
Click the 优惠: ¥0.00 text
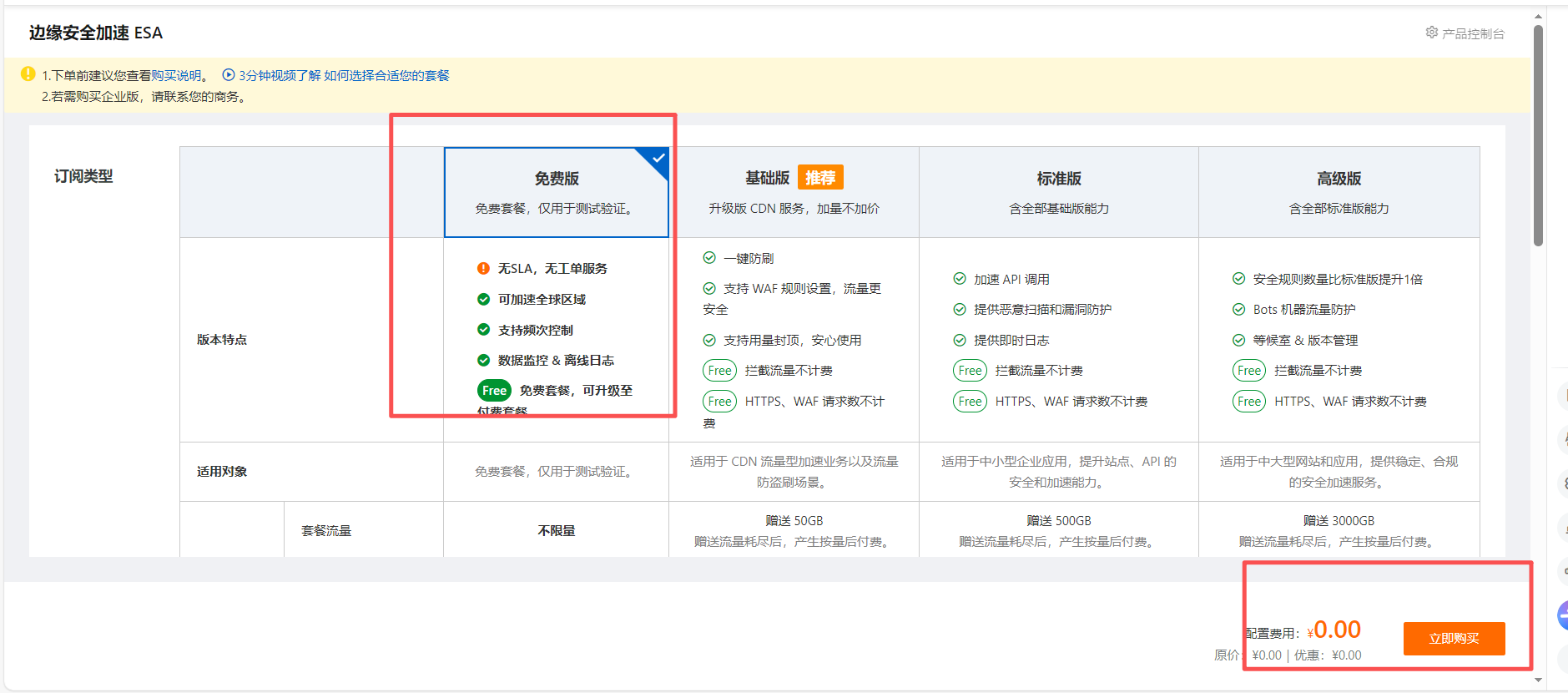point(1328,655)
